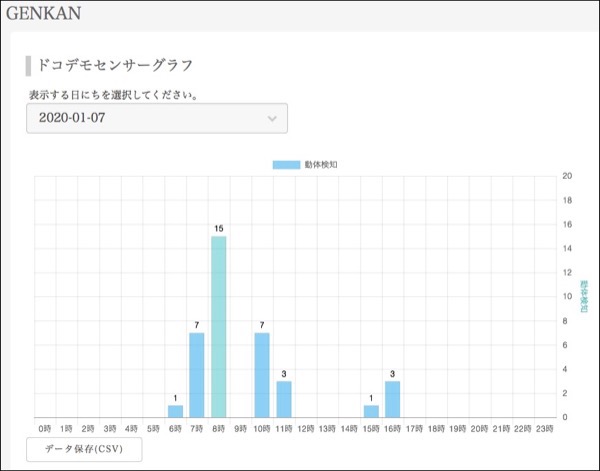Viewport: 600px width, 471px height.
Task: Click the 動体検知 legend label text
Action: click(321, 164)
